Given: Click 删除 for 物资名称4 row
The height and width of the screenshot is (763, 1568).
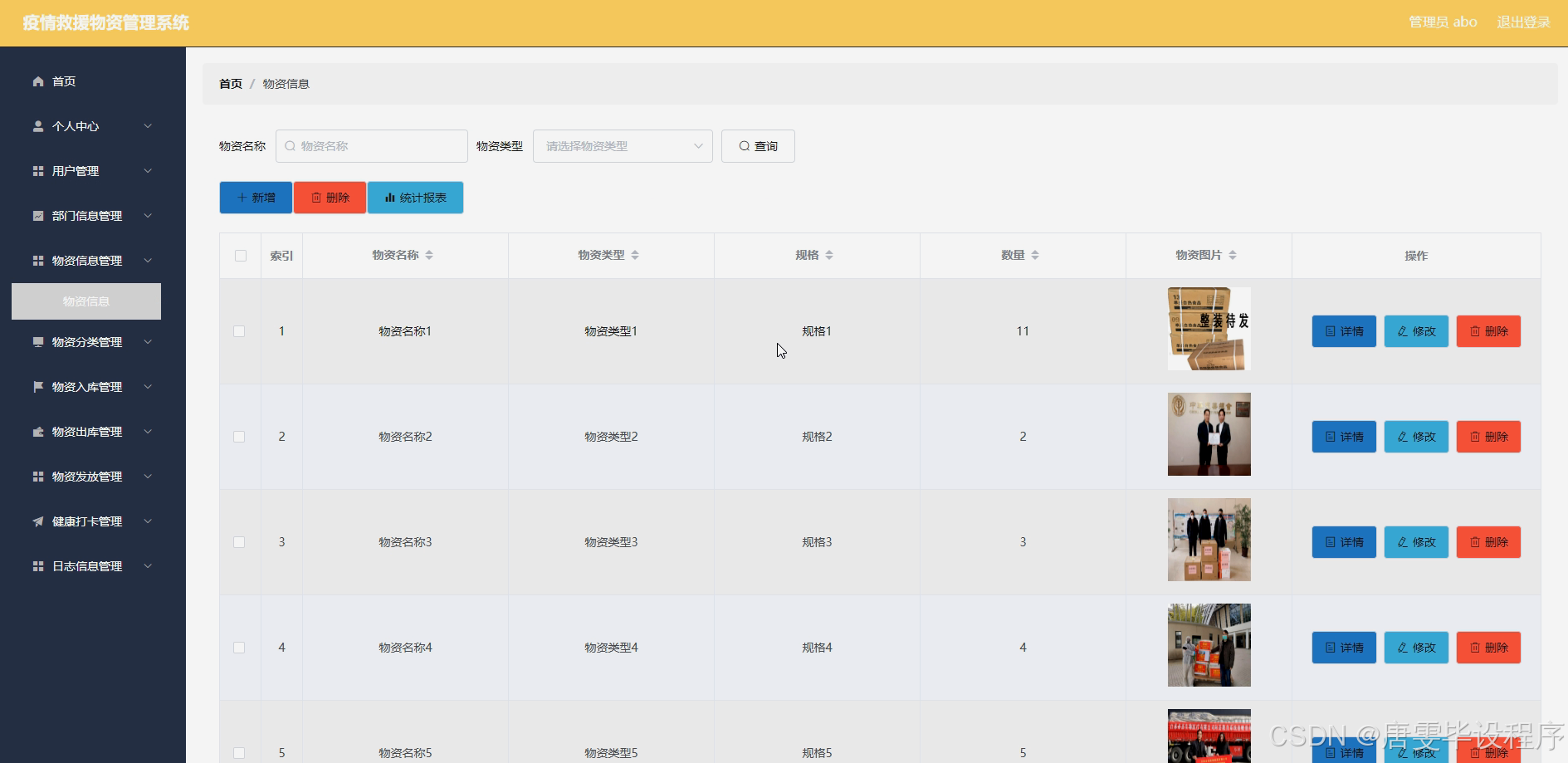Looking at the screenshot, I should (x=1488, y=648).
